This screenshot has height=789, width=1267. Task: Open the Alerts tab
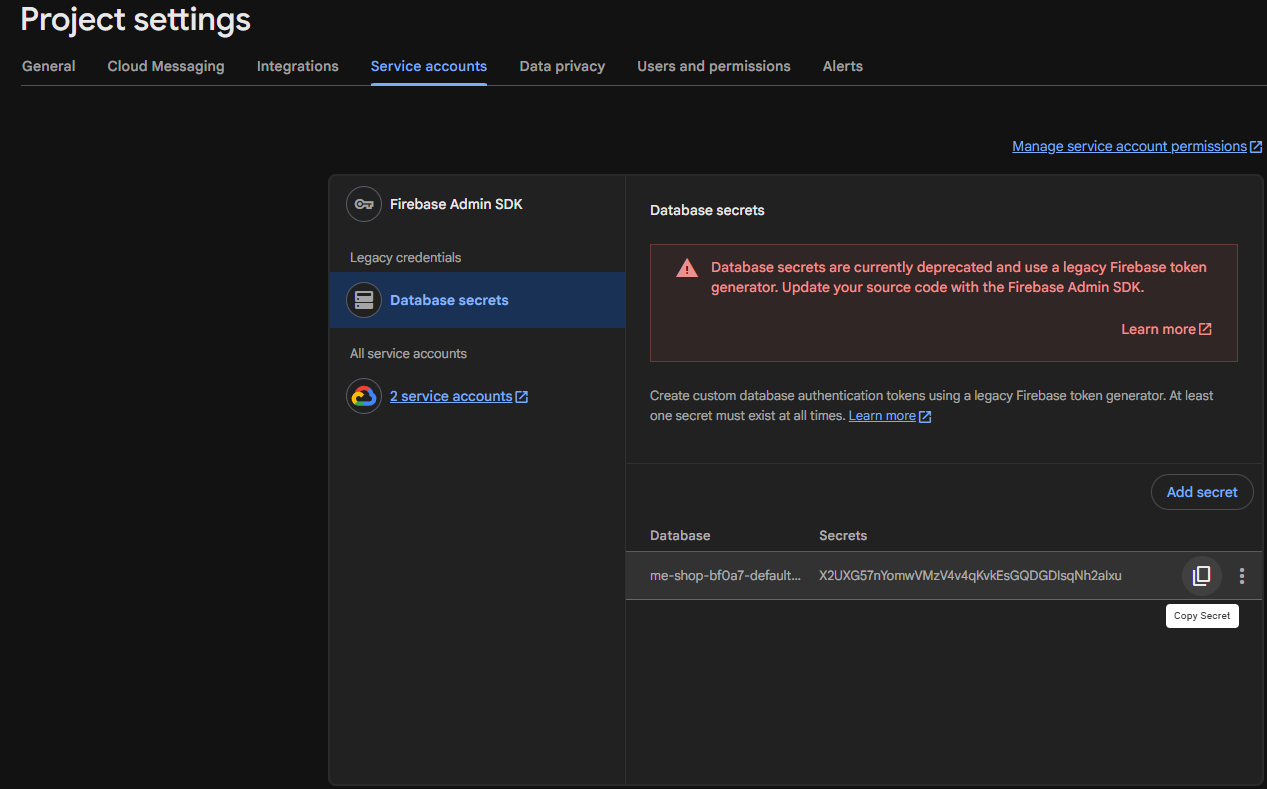pyautogui.click(x=843, y=66)
